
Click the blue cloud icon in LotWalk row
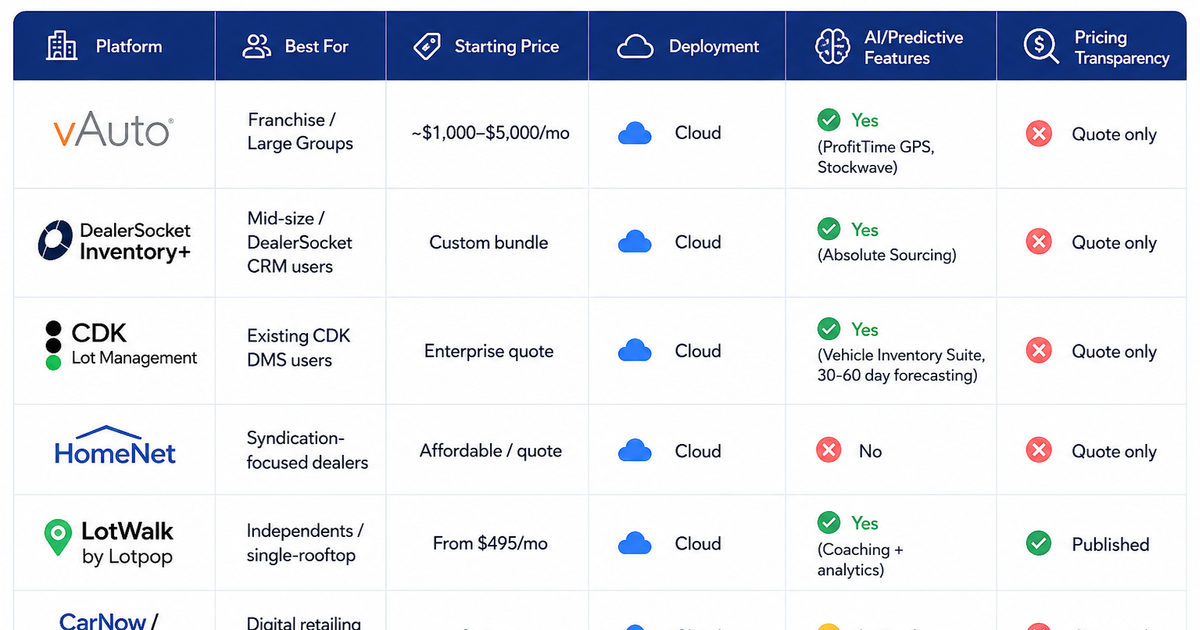pos(635,544)
